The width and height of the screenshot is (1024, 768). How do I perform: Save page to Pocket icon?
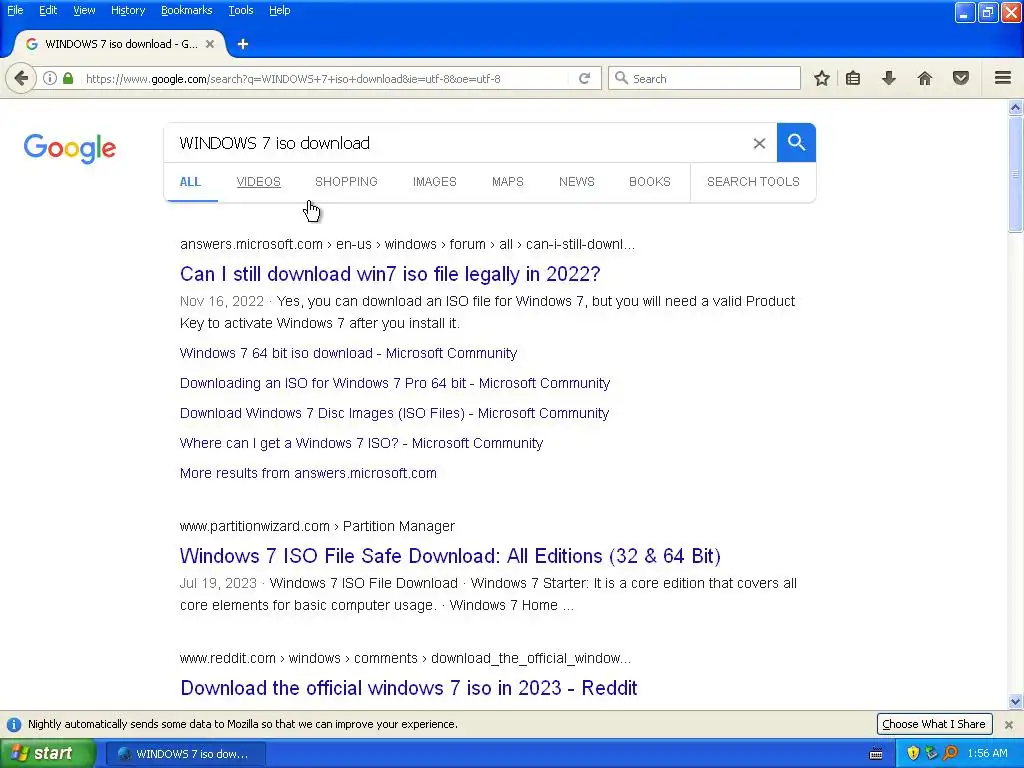coord(961,78)
